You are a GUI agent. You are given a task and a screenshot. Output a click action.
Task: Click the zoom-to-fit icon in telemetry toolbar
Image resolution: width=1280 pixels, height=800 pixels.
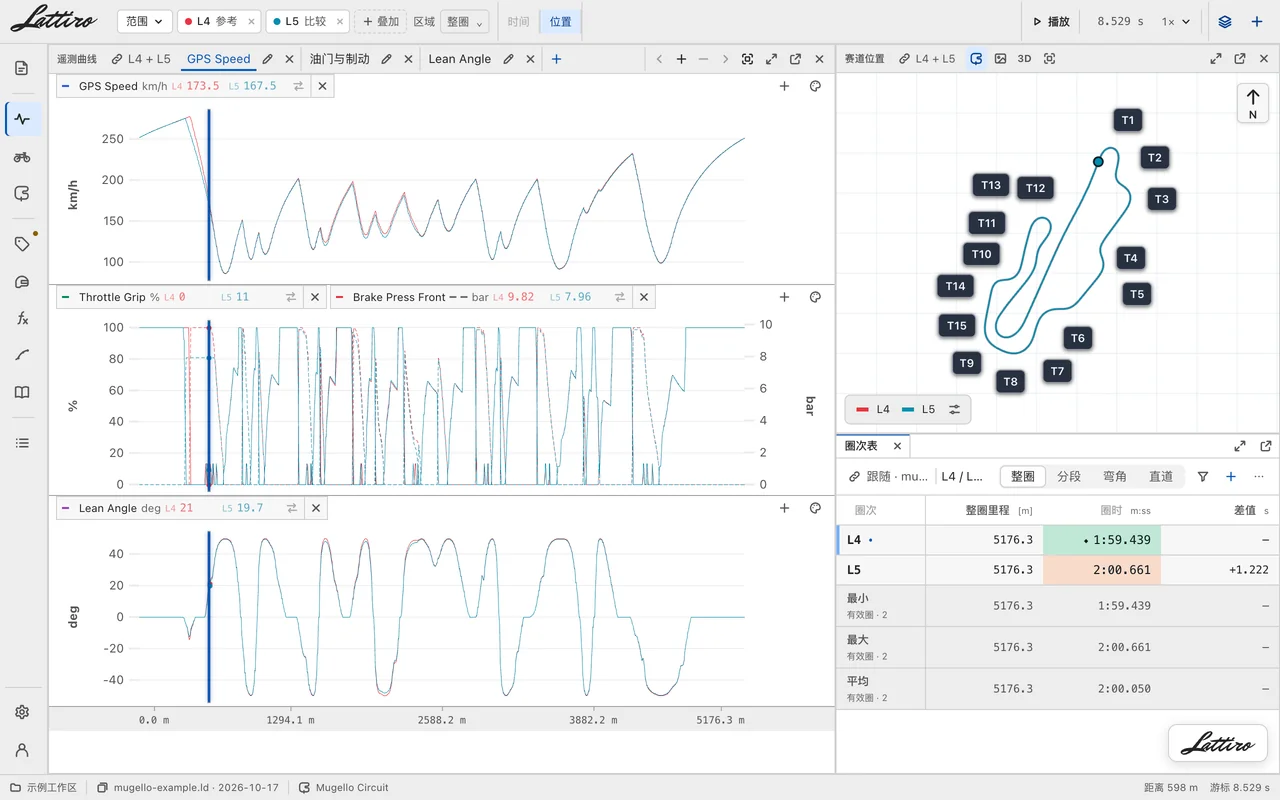[747, 59]
